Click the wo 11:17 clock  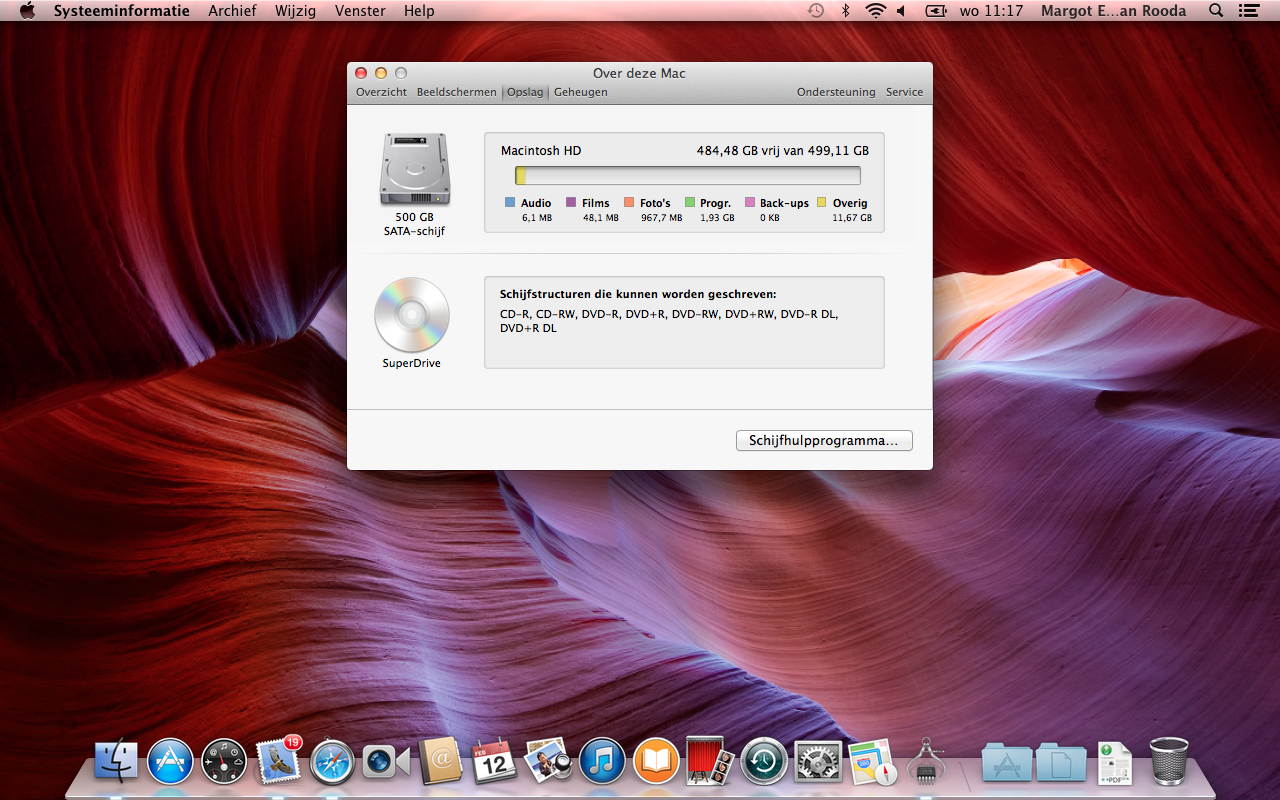[991, 11]
